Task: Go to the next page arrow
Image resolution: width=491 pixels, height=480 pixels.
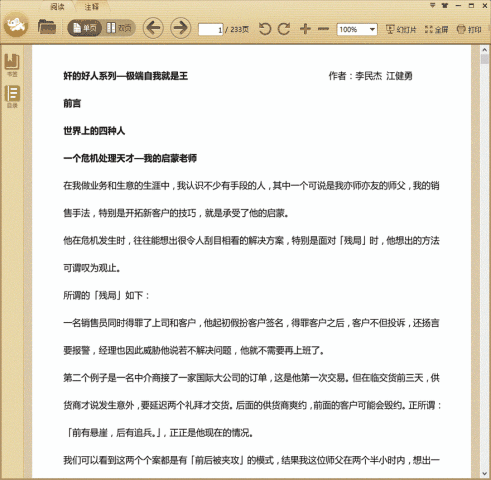Action: point(181,28)
